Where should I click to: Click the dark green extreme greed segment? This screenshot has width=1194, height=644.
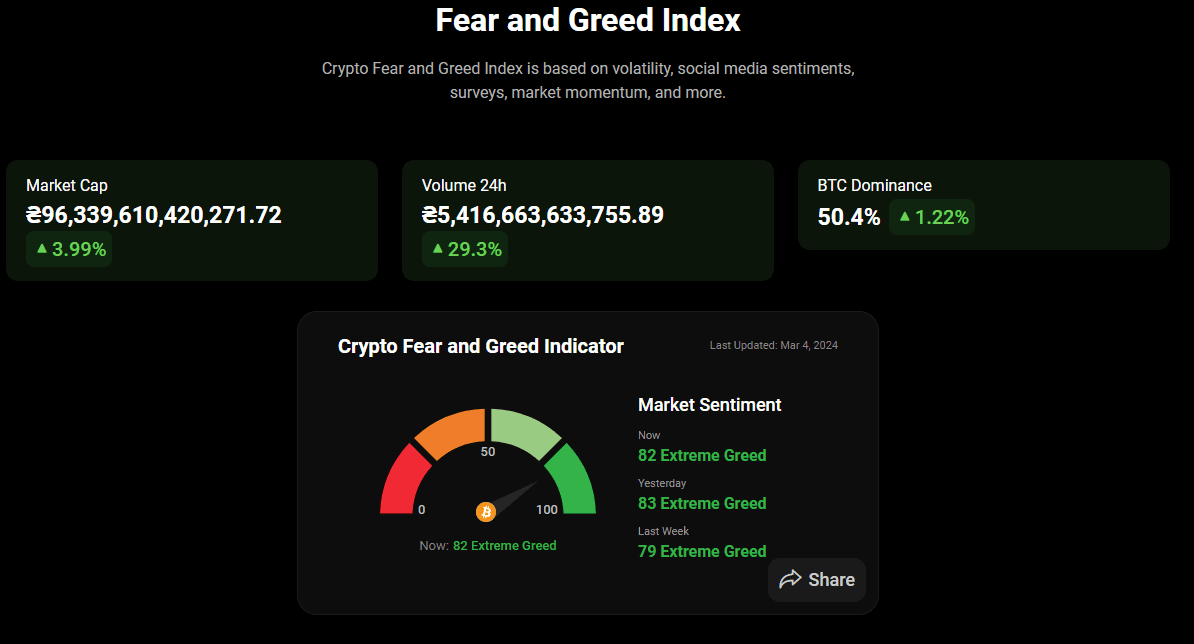(572, 480)
